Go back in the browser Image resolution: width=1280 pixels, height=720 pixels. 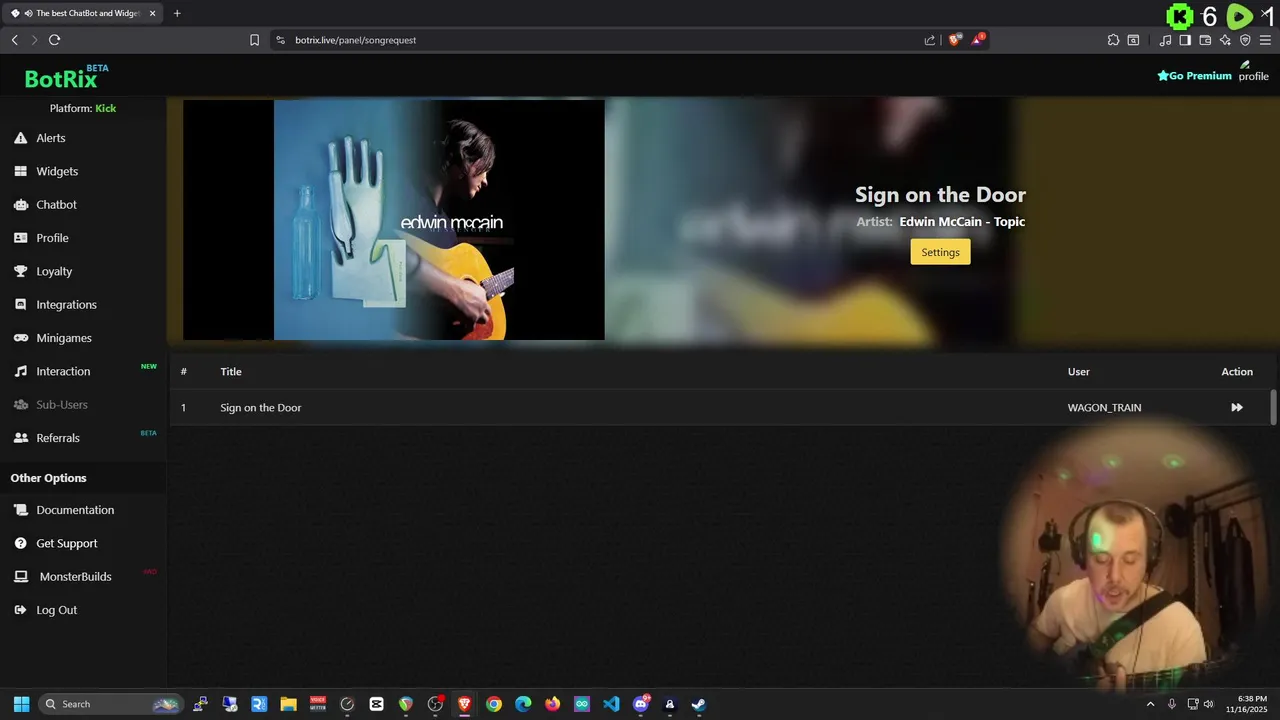[x=14, y=40]
